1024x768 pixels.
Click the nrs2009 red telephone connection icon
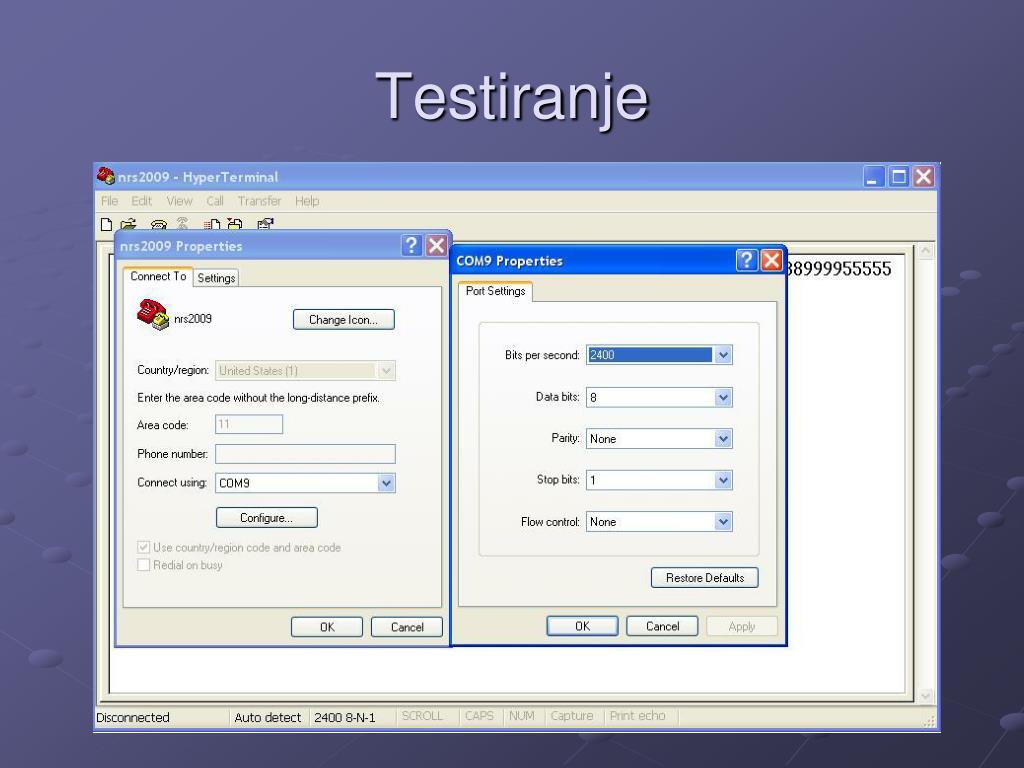[x=153, y=315]
